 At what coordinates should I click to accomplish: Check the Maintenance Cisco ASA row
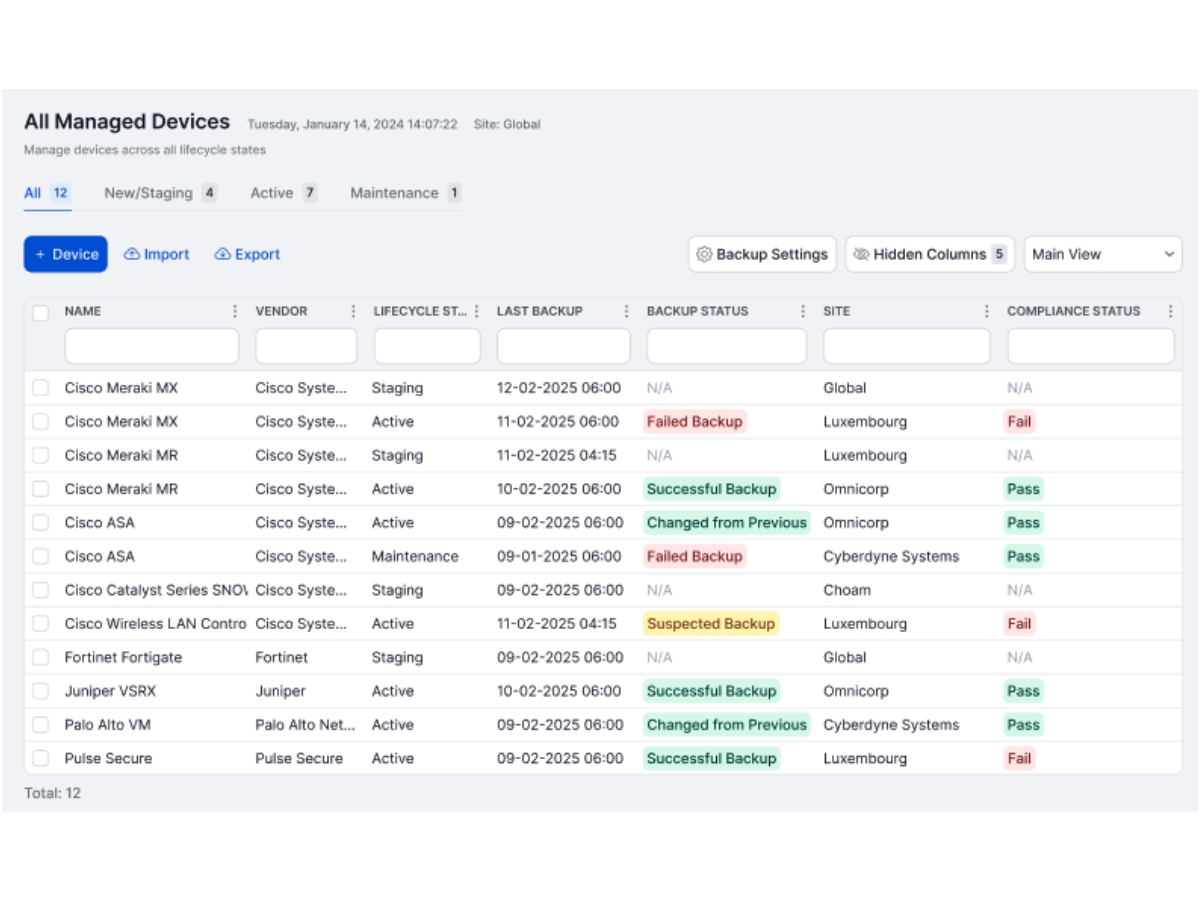point(41,556)
